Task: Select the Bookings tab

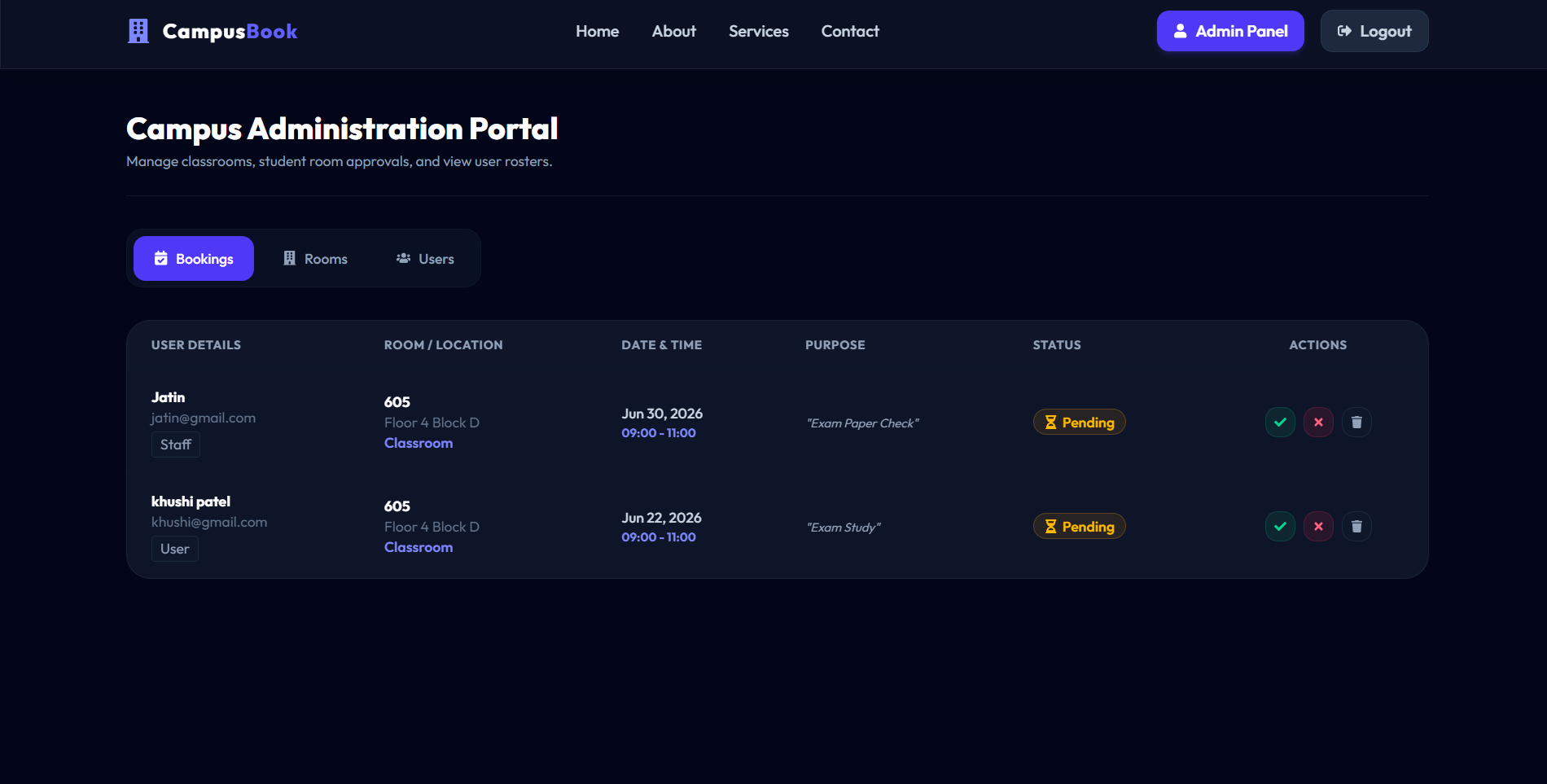Action: click(x=194, y=259)
